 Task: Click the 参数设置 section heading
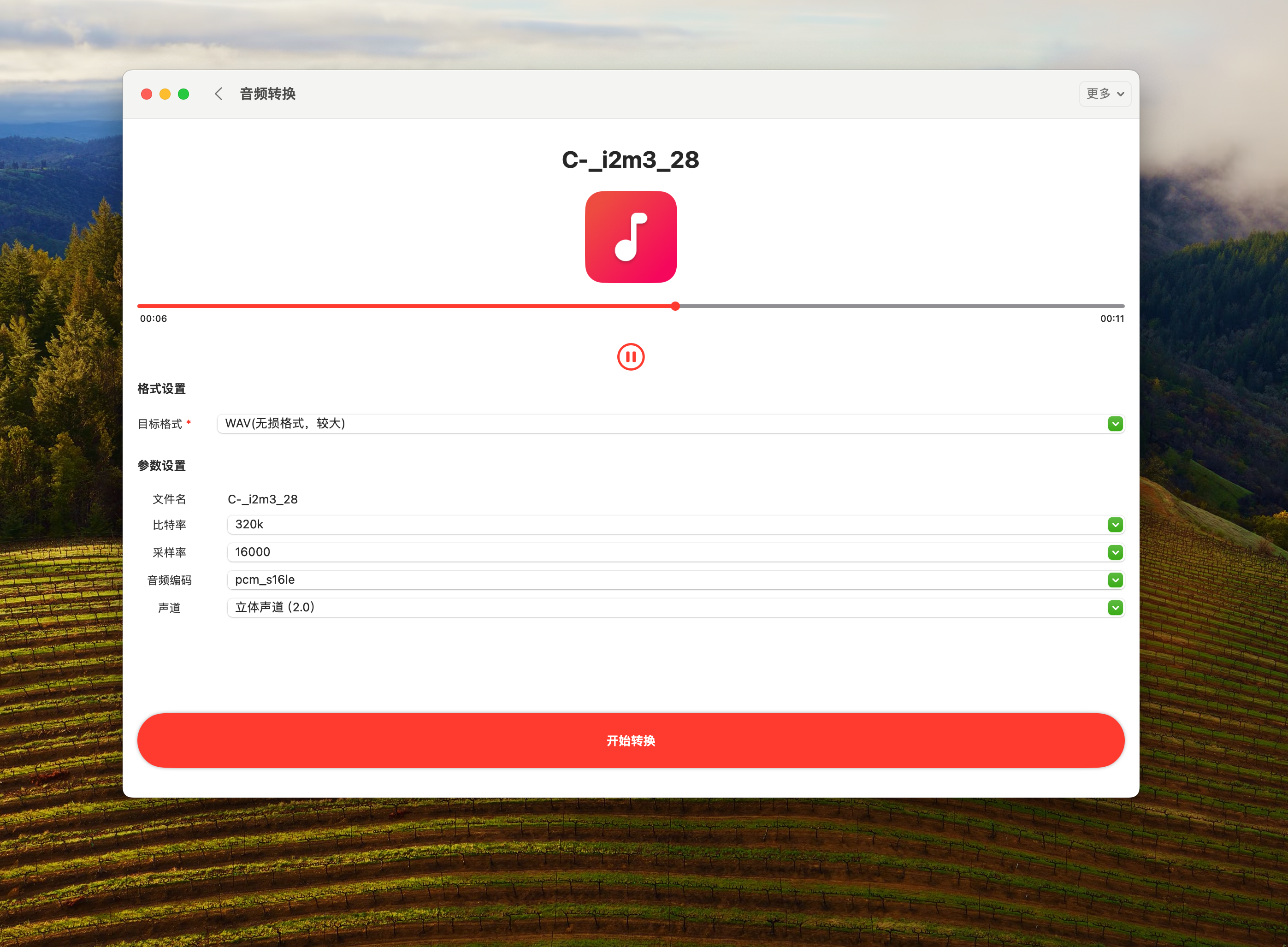pos(162,466)
